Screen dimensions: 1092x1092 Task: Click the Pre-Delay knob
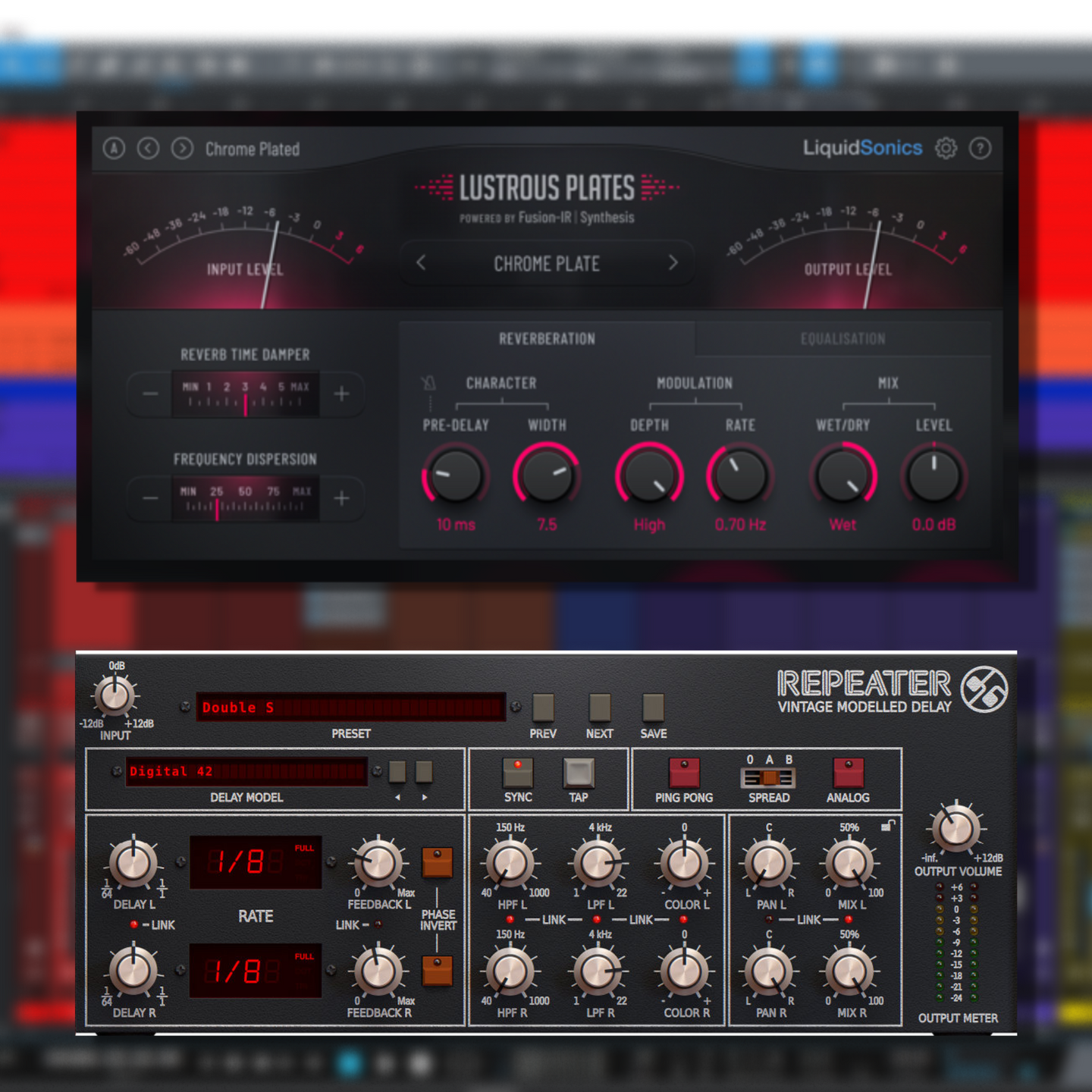[456, 475]
